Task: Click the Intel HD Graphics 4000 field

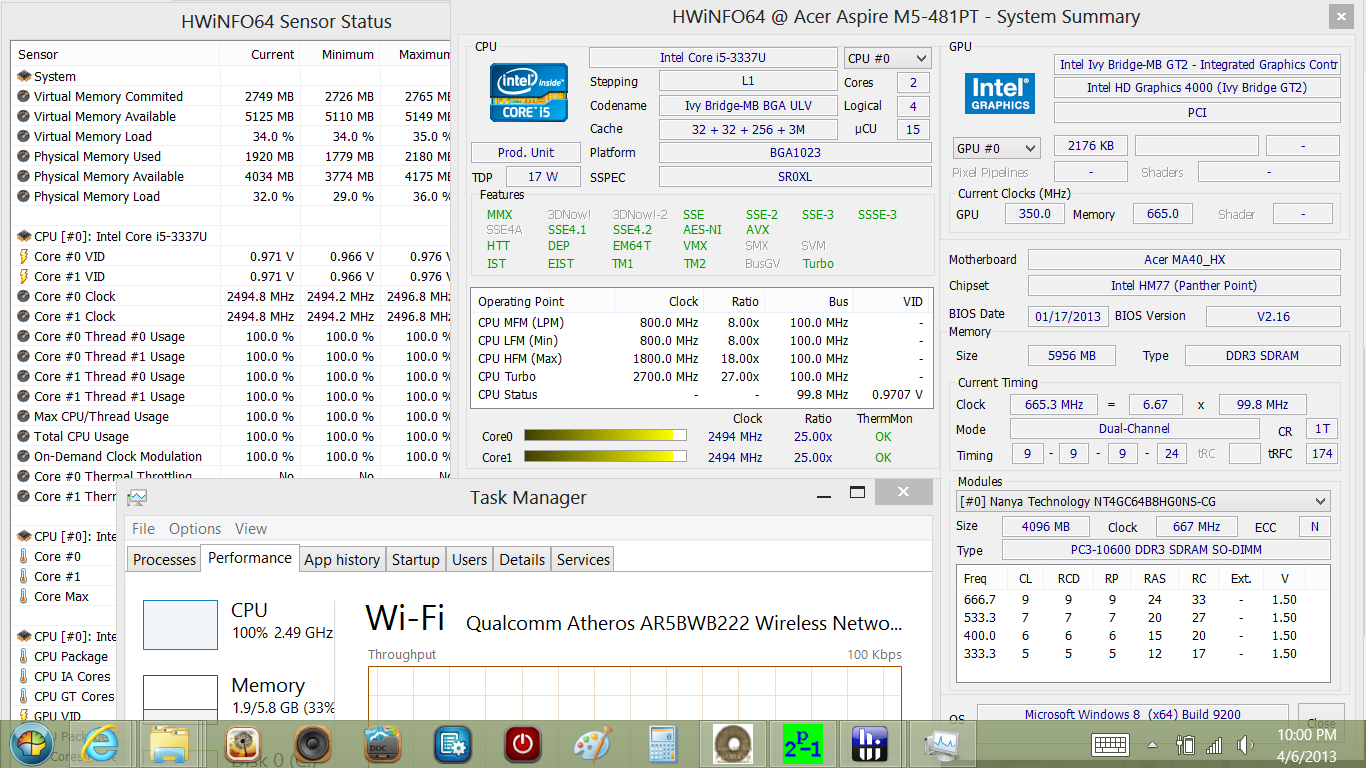Action: point(1197,88)
